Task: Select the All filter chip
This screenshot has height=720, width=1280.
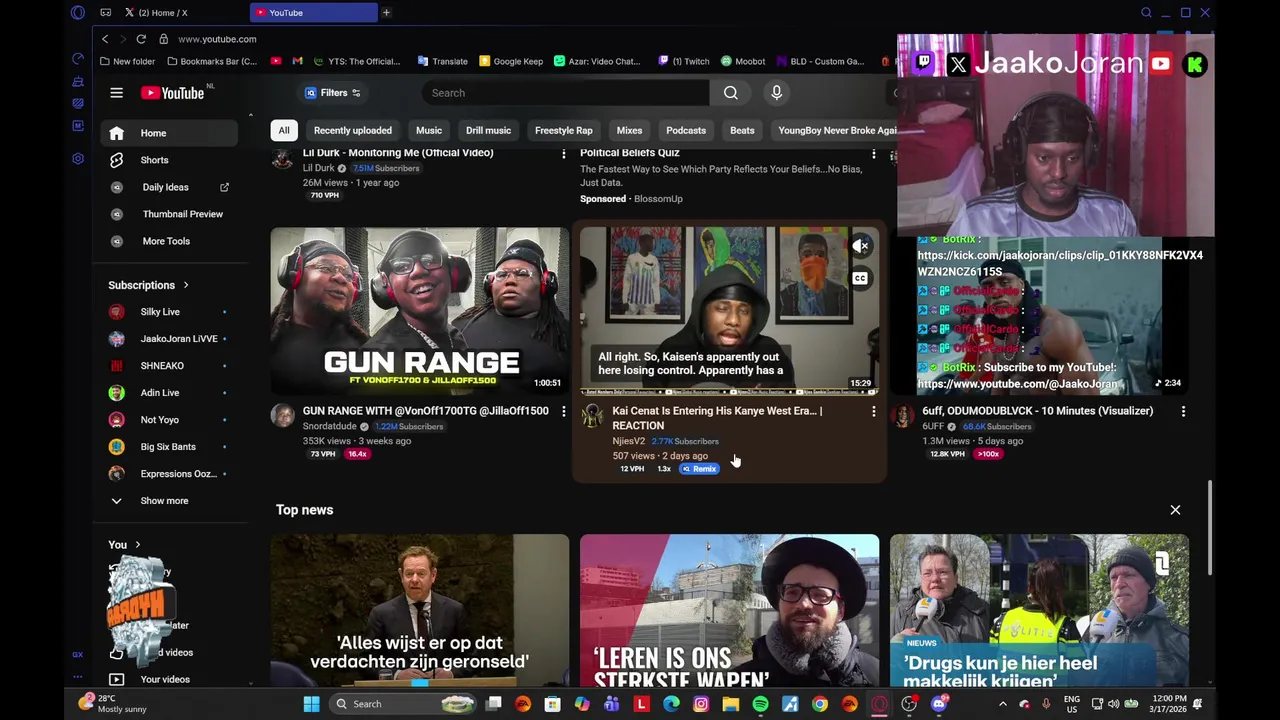Action: [x=284, y=130]
